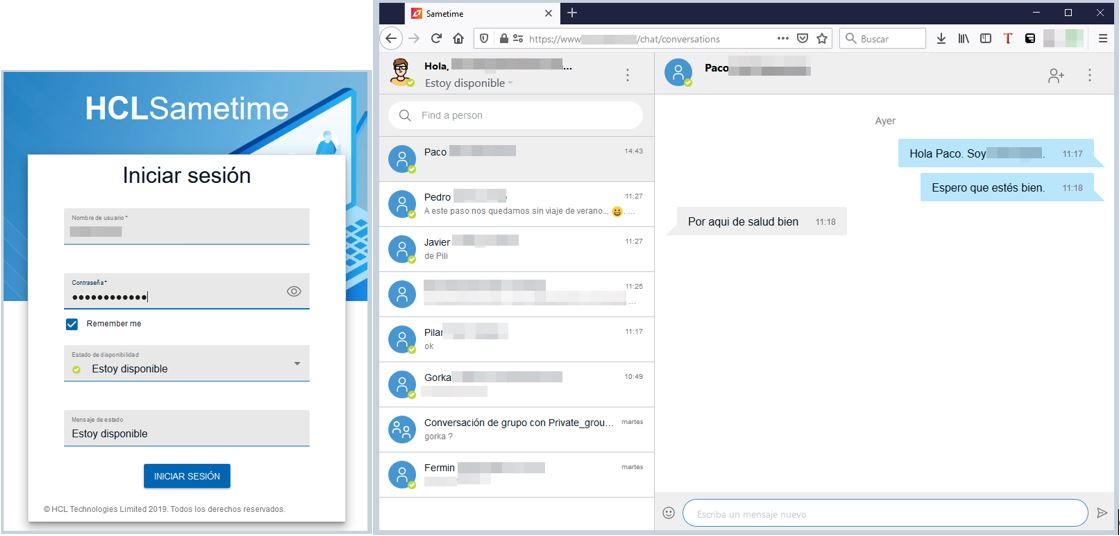This screenshot has width=1120, height=536.
Task: Open a new browser tab
Action: point(572,13)
